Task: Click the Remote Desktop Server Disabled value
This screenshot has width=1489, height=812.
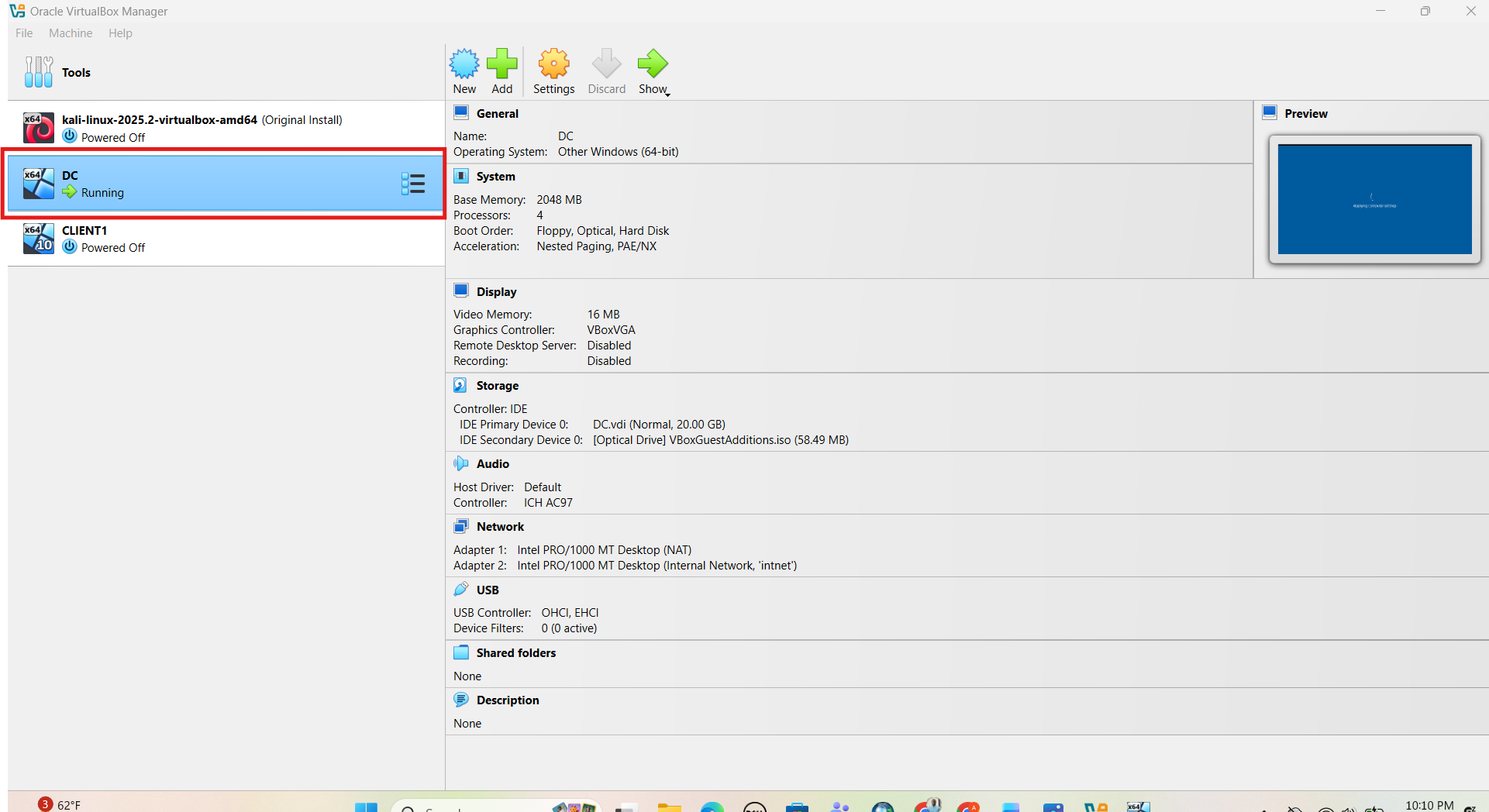Action: 608,346
